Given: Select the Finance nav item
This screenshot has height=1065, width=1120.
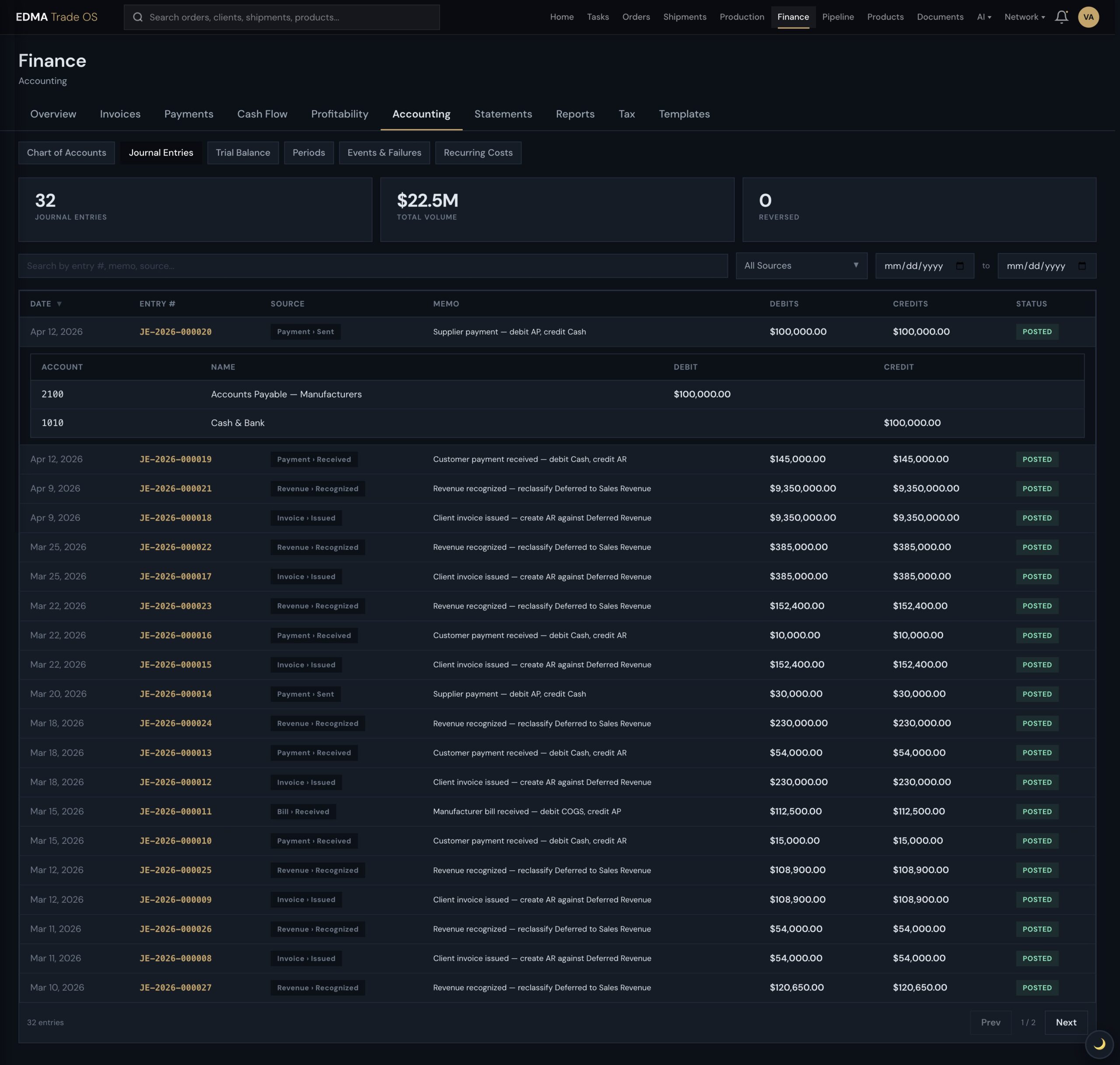Looking at the screenshot, I should [793, 17].
